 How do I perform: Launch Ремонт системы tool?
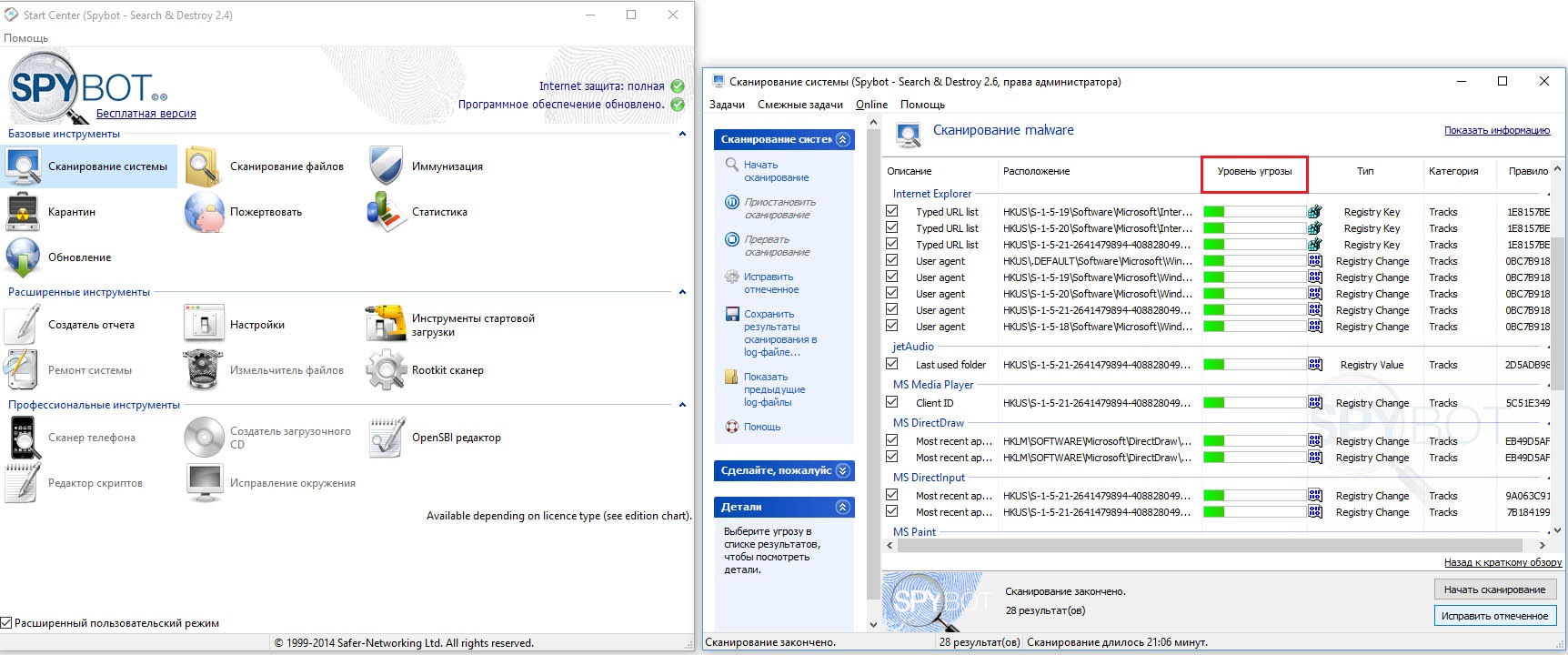click(69, 370)
